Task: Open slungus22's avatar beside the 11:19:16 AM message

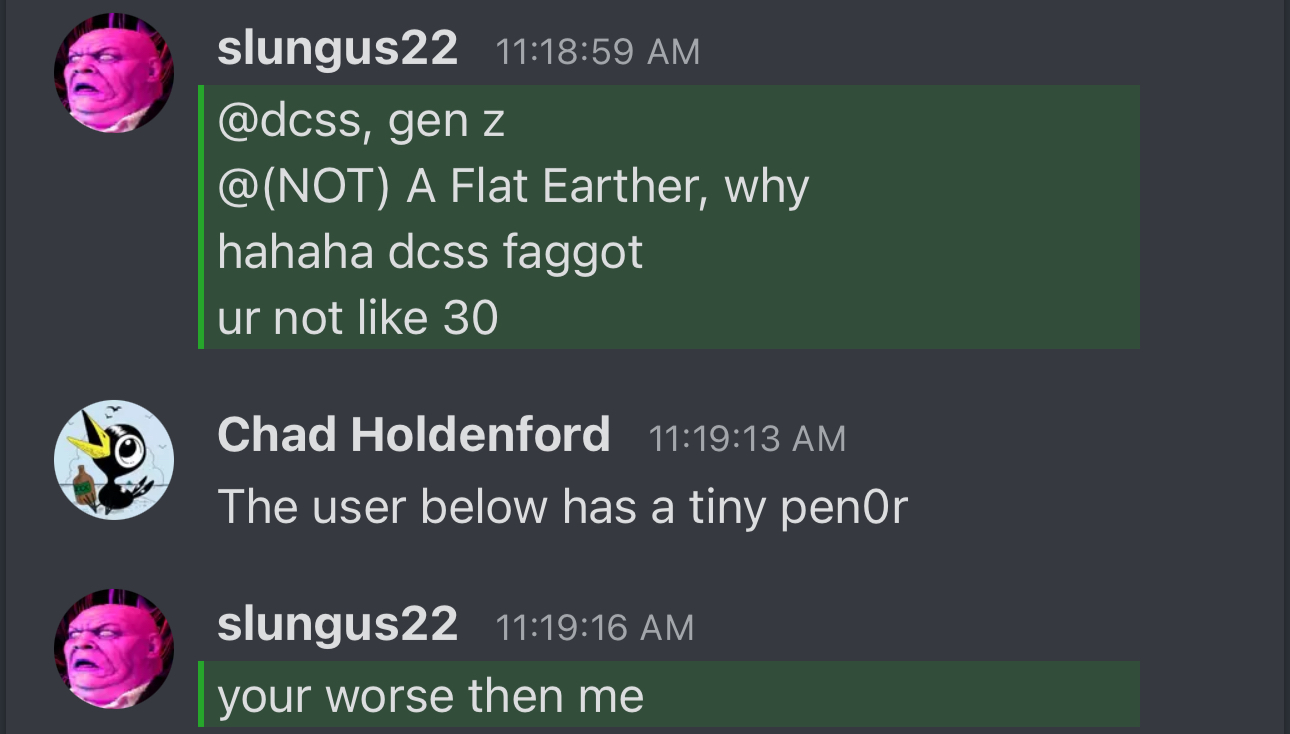Action: [113, 649]
